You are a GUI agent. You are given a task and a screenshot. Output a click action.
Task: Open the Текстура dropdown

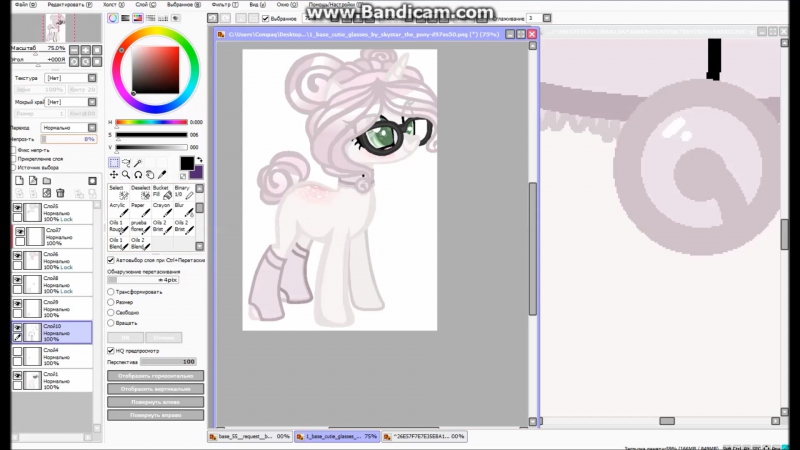92,78
